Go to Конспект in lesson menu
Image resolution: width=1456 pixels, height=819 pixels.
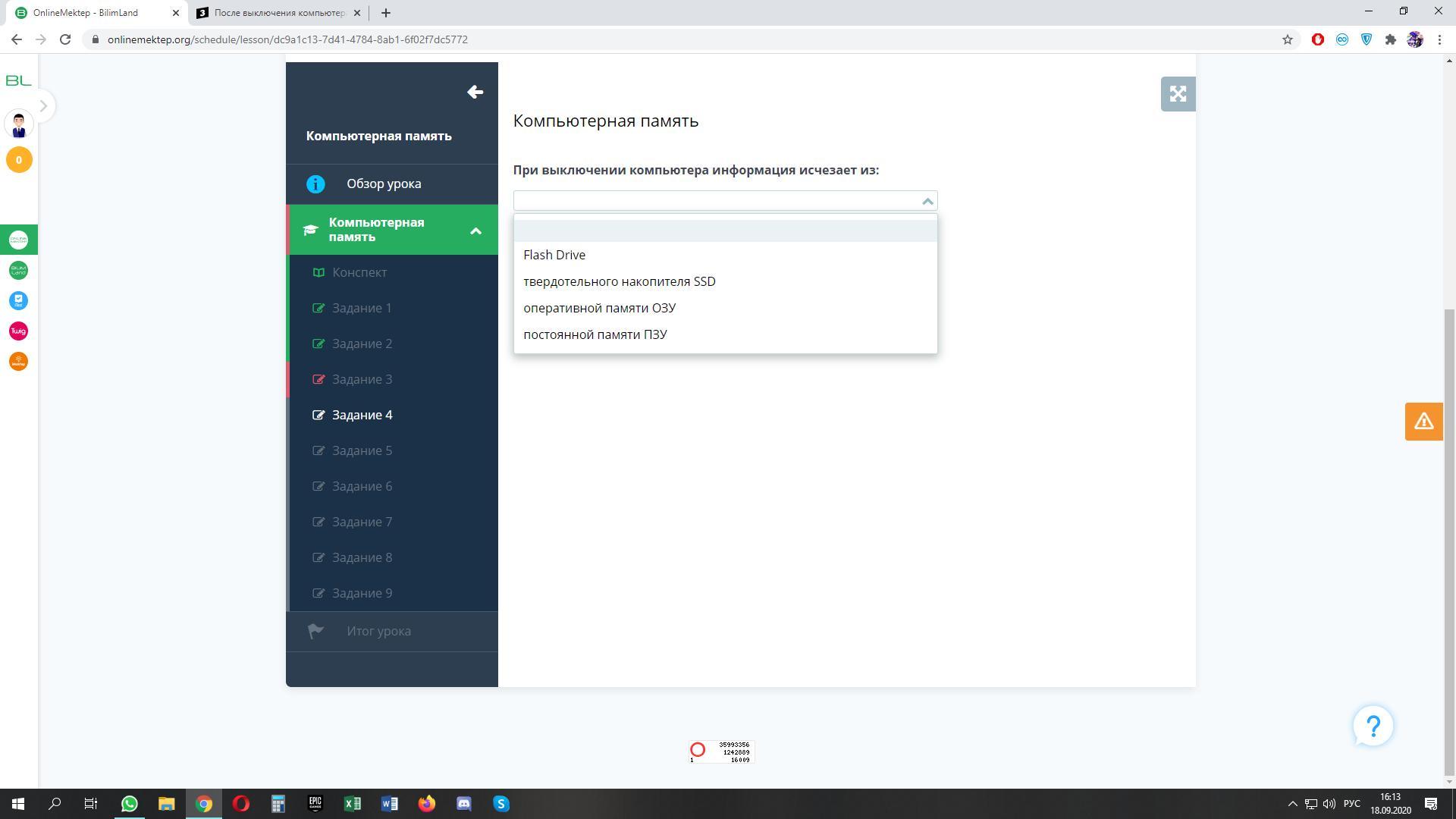[359, 272]
